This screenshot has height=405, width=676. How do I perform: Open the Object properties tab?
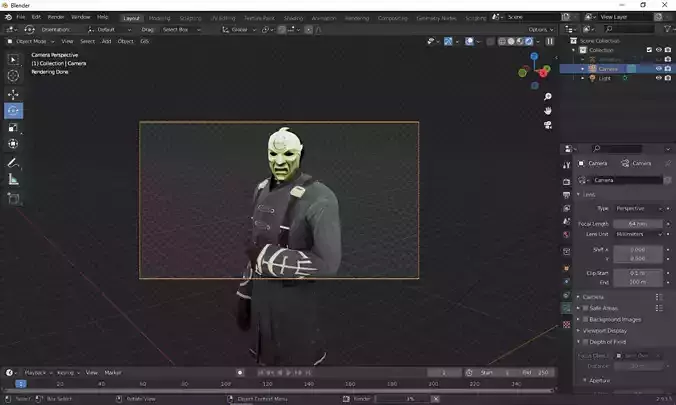pos(566,268)
